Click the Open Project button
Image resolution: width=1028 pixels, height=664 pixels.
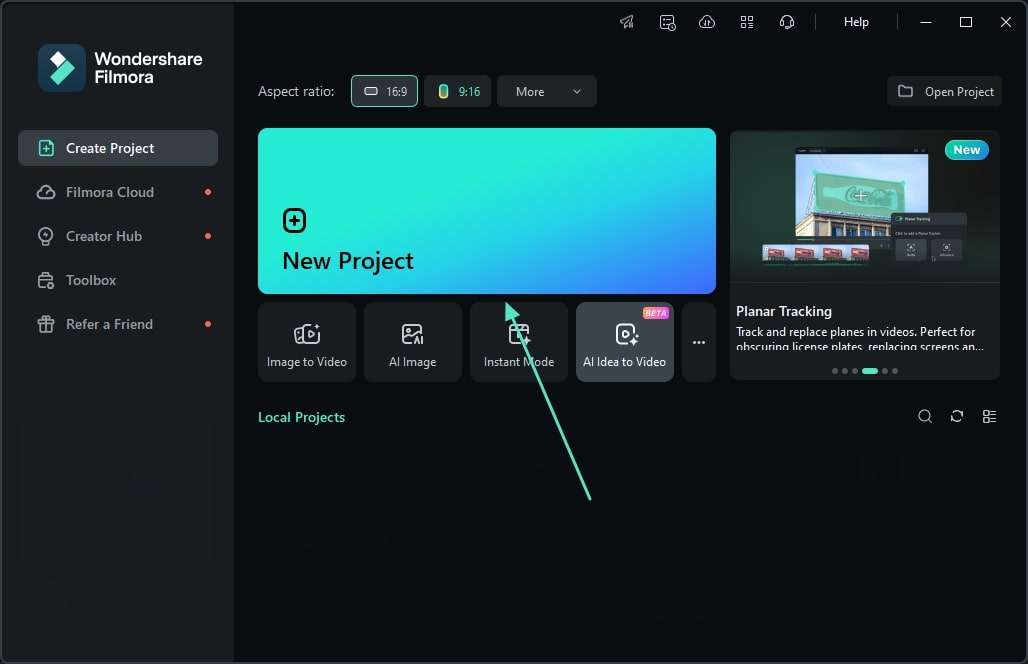click(x=945, y=91)
